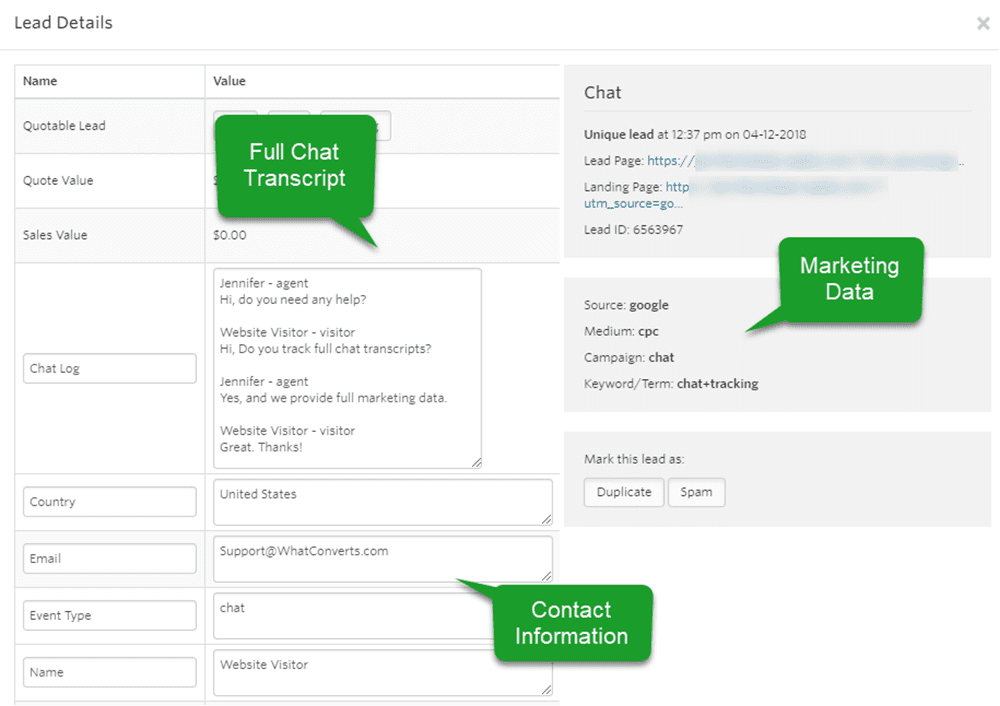Click the Email name field
This screenshot has height=706, width=1000.
point(110,558)
